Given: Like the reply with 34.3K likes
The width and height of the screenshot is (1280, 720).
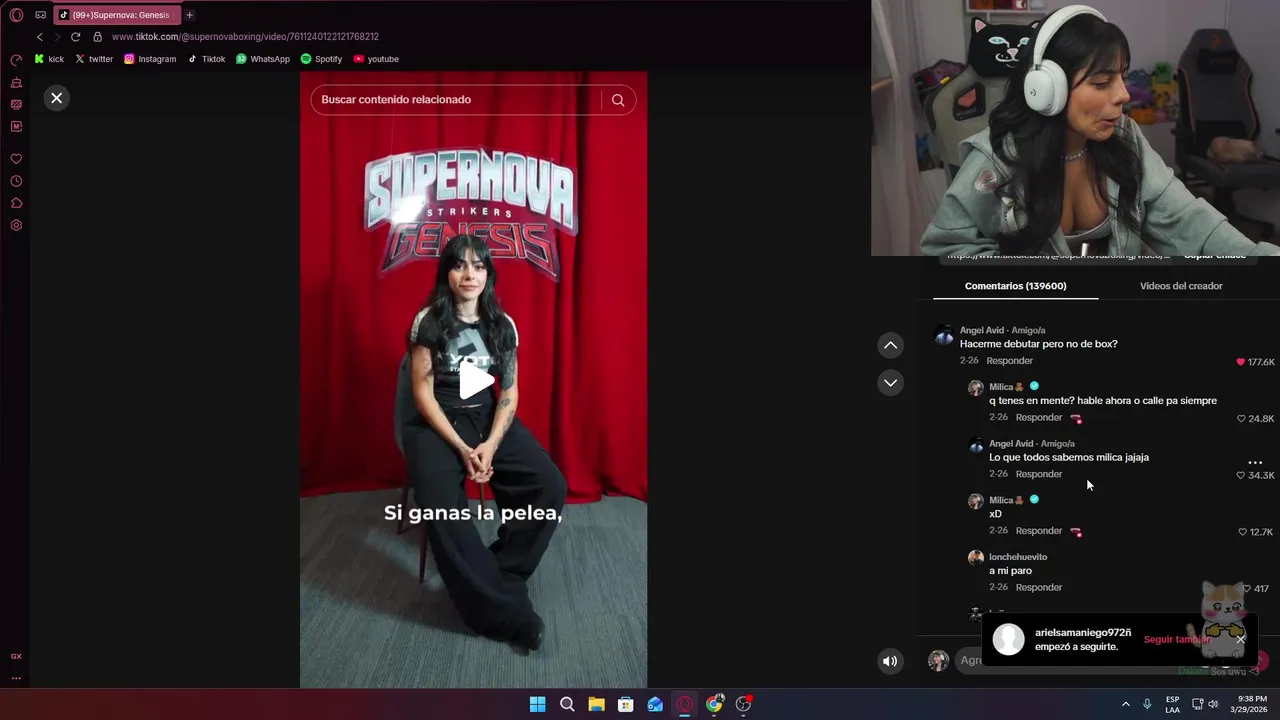Looking at the screenshot, I should 1241,475.
